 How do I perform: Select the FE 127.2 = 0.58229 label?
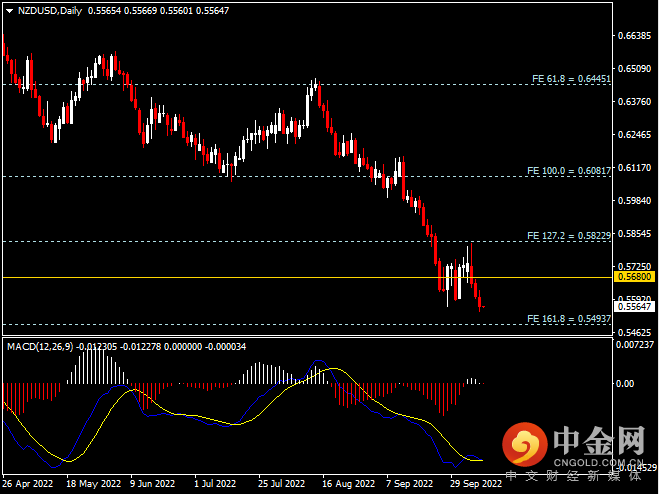(x=569, y=236)
